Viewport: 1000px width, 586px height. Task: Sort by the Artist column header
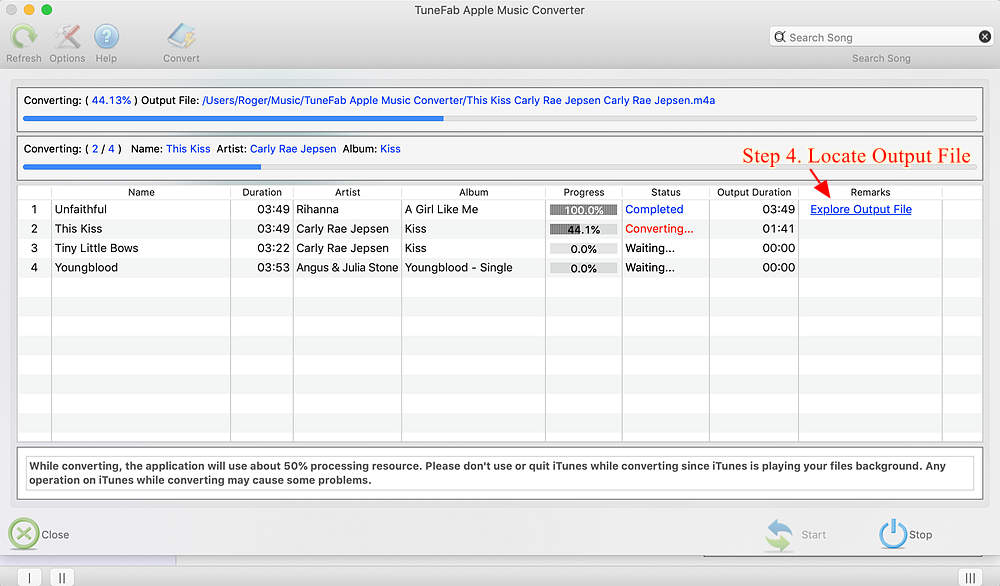[x=347, y=192]
